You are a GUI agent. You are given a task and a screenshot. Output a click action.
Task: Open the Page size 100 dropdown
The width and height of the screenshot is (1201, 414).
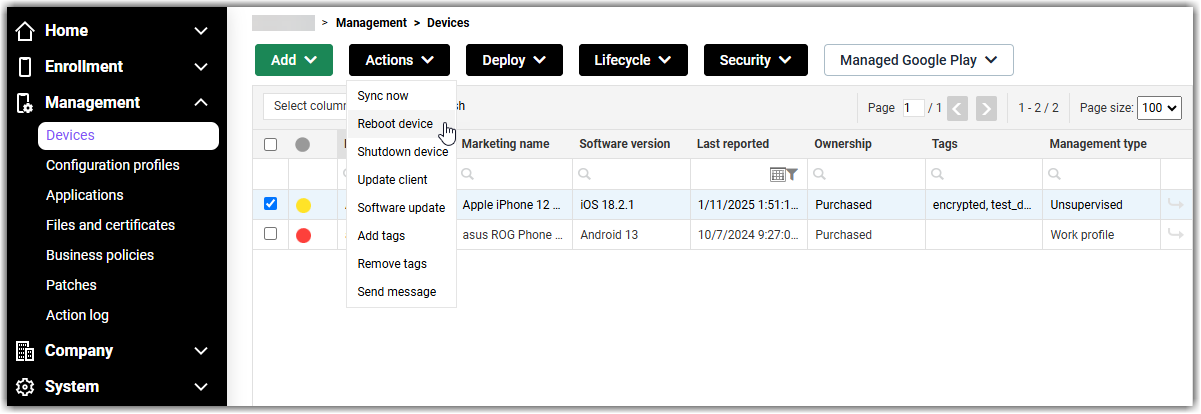[1160, 107]
